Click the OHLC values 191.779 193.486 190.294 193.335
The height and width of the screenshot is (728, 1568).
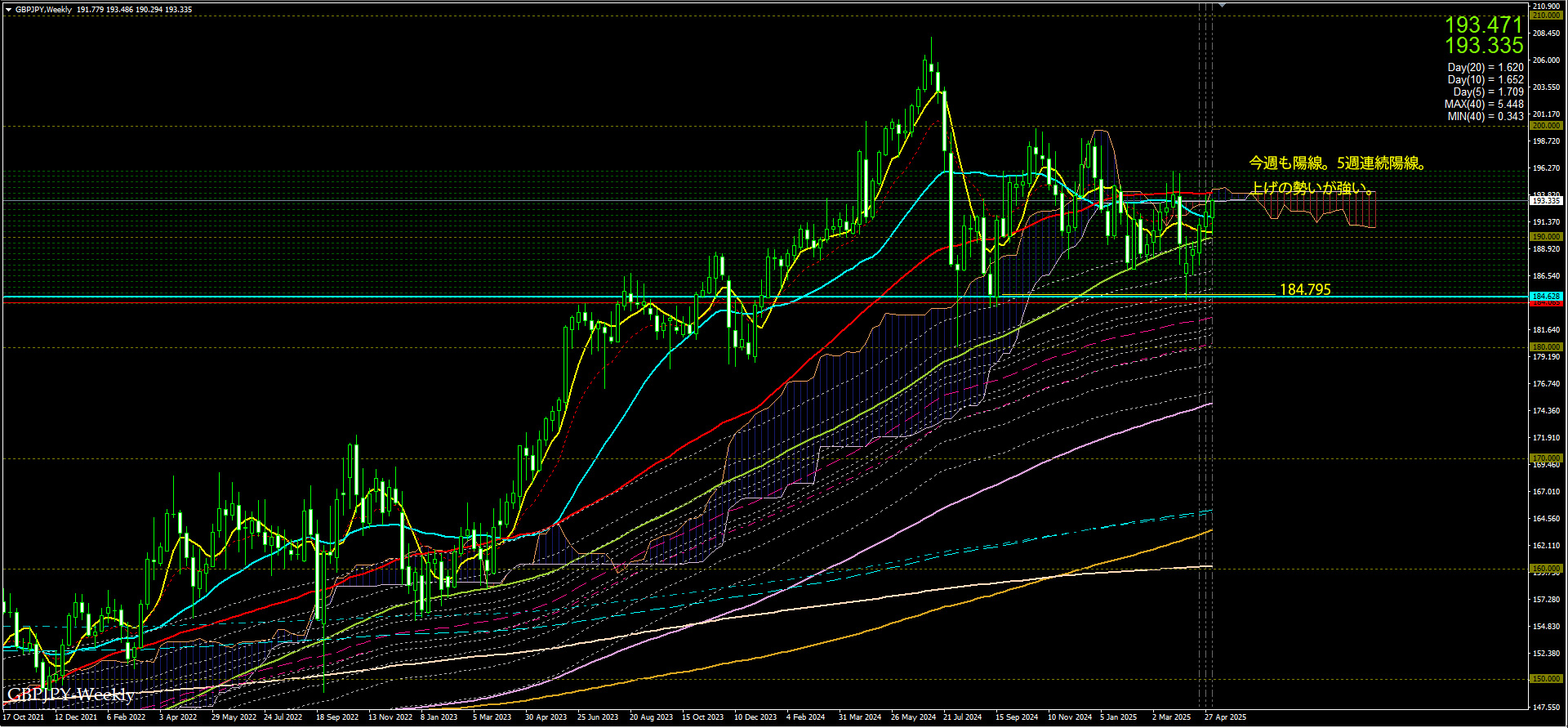(x=135, y=10)
